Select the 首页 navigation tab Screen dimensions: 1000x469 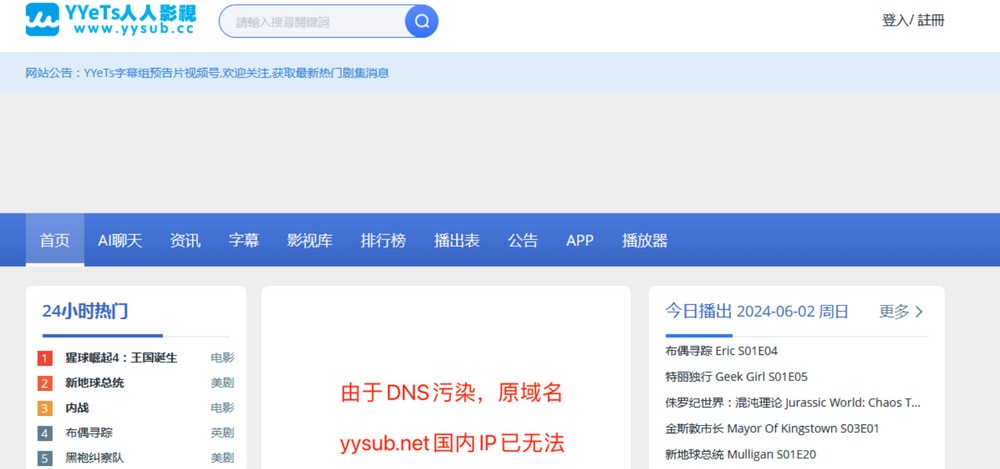[x=55, y=240]
